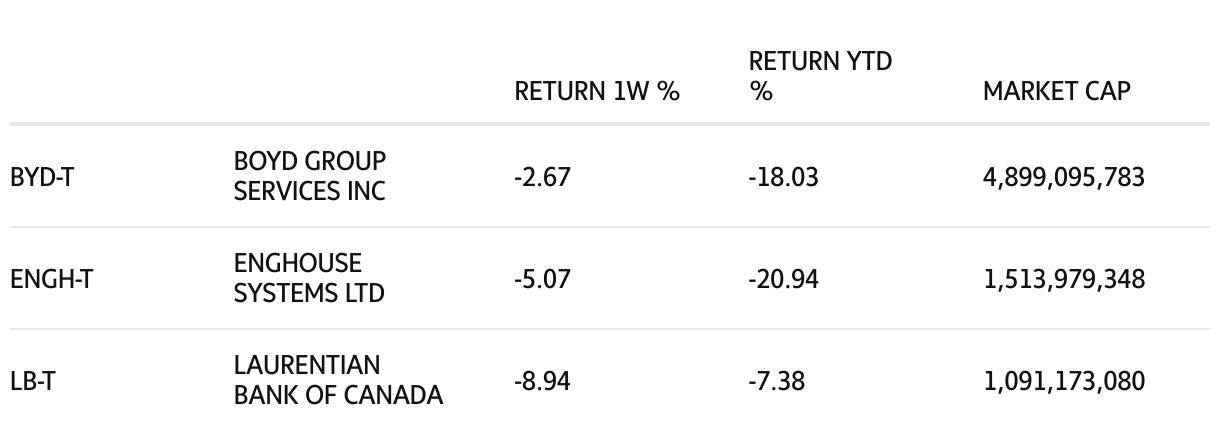The image size is (1220, 440).
Task: Open the LB-T ticker link
Action: tap(32, 381)
